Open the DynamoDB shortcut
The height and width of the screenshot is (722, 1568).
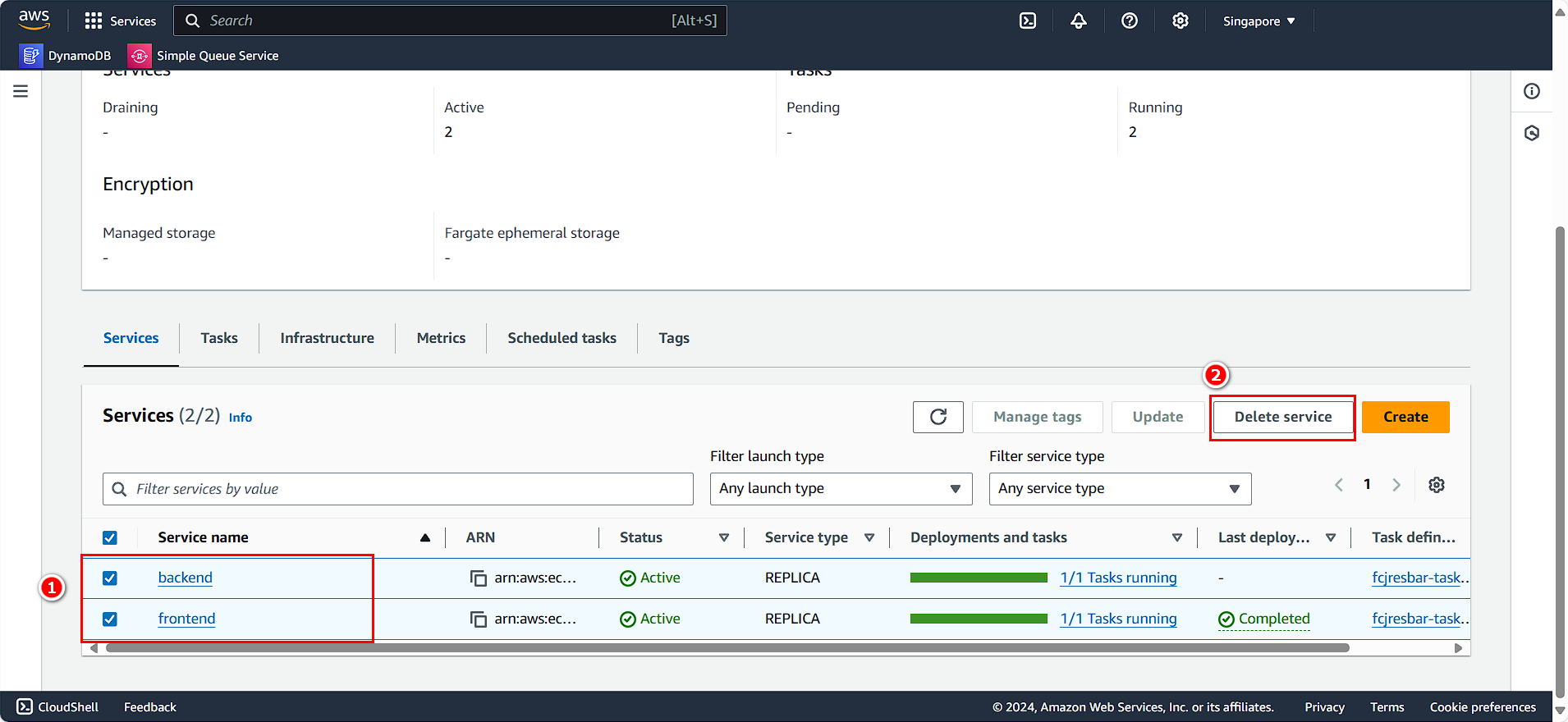pyautogui.click(x=66, y=55)
